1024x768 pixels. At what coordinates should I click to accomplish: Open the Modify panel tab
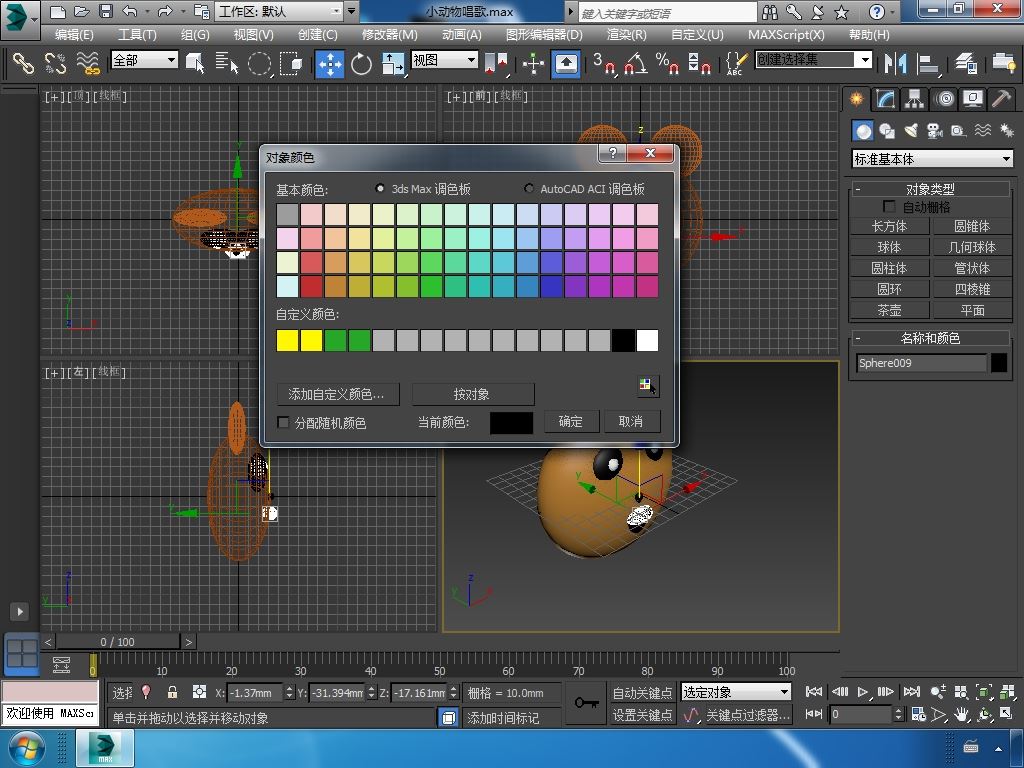pos(885,99)
